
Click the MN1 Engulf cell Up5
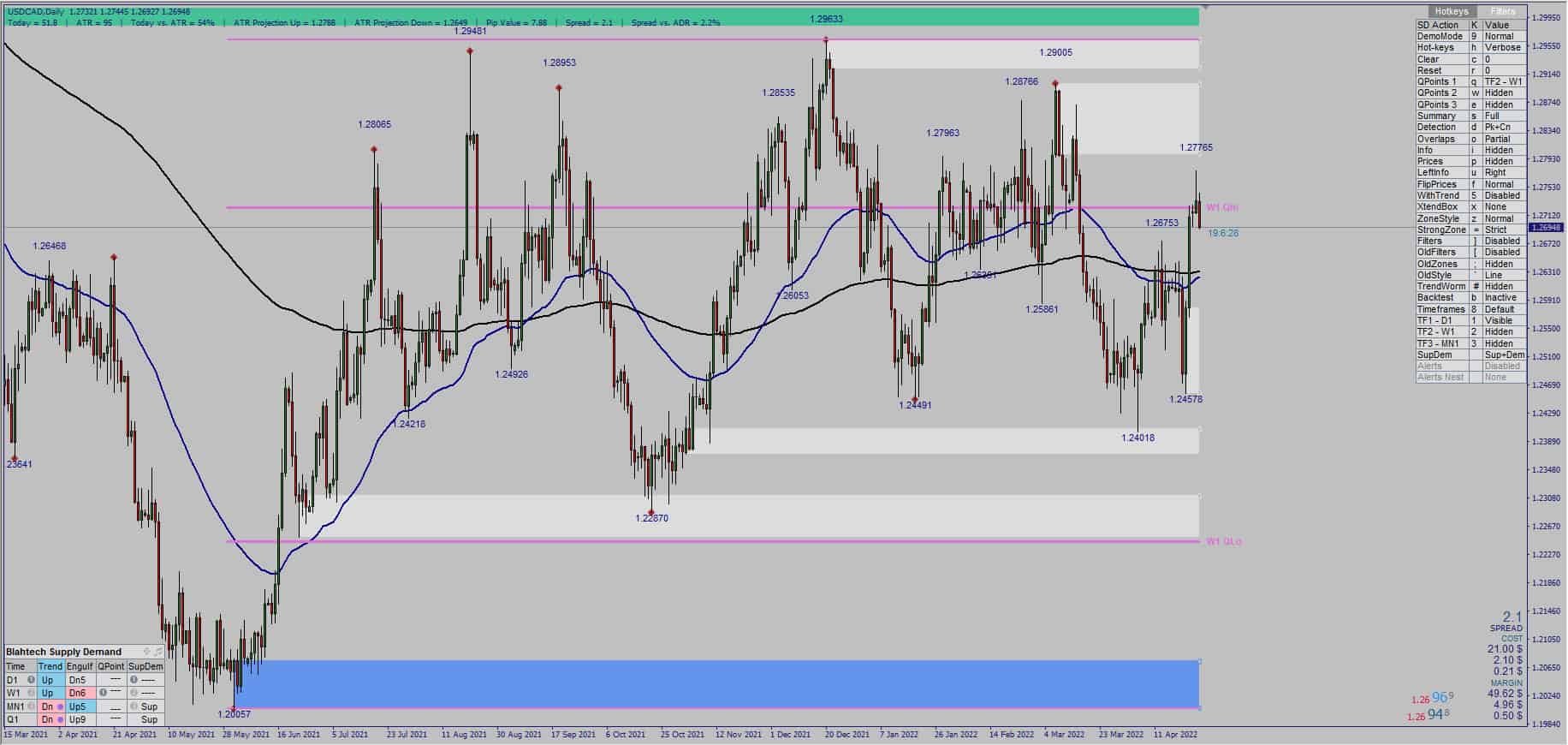pos(79,706)
